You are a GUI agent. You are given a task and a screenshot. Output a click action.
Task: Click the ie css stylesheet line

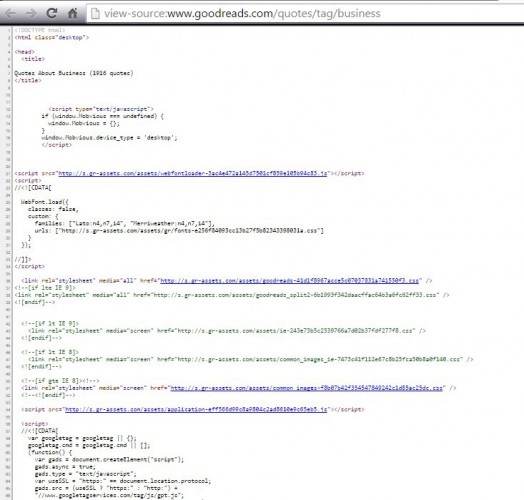pyautogui.click(x=227, y=331)
